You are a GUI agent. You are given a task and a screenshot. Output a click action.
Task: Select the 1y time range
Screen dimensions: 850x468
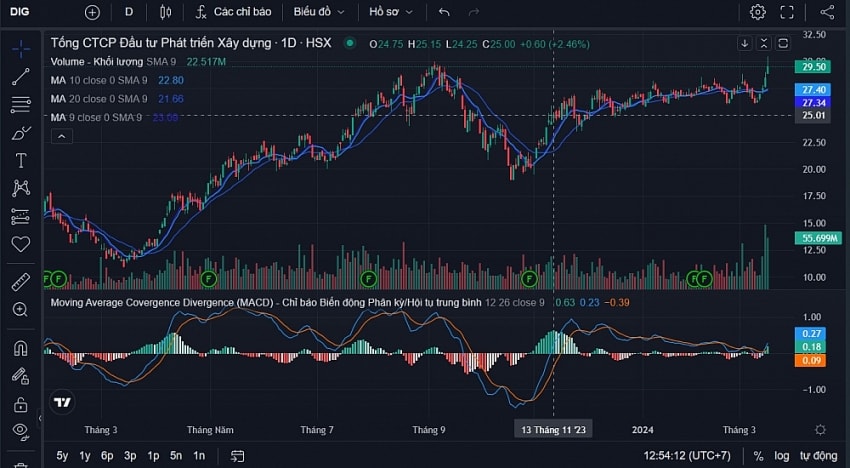pos(85,456)
